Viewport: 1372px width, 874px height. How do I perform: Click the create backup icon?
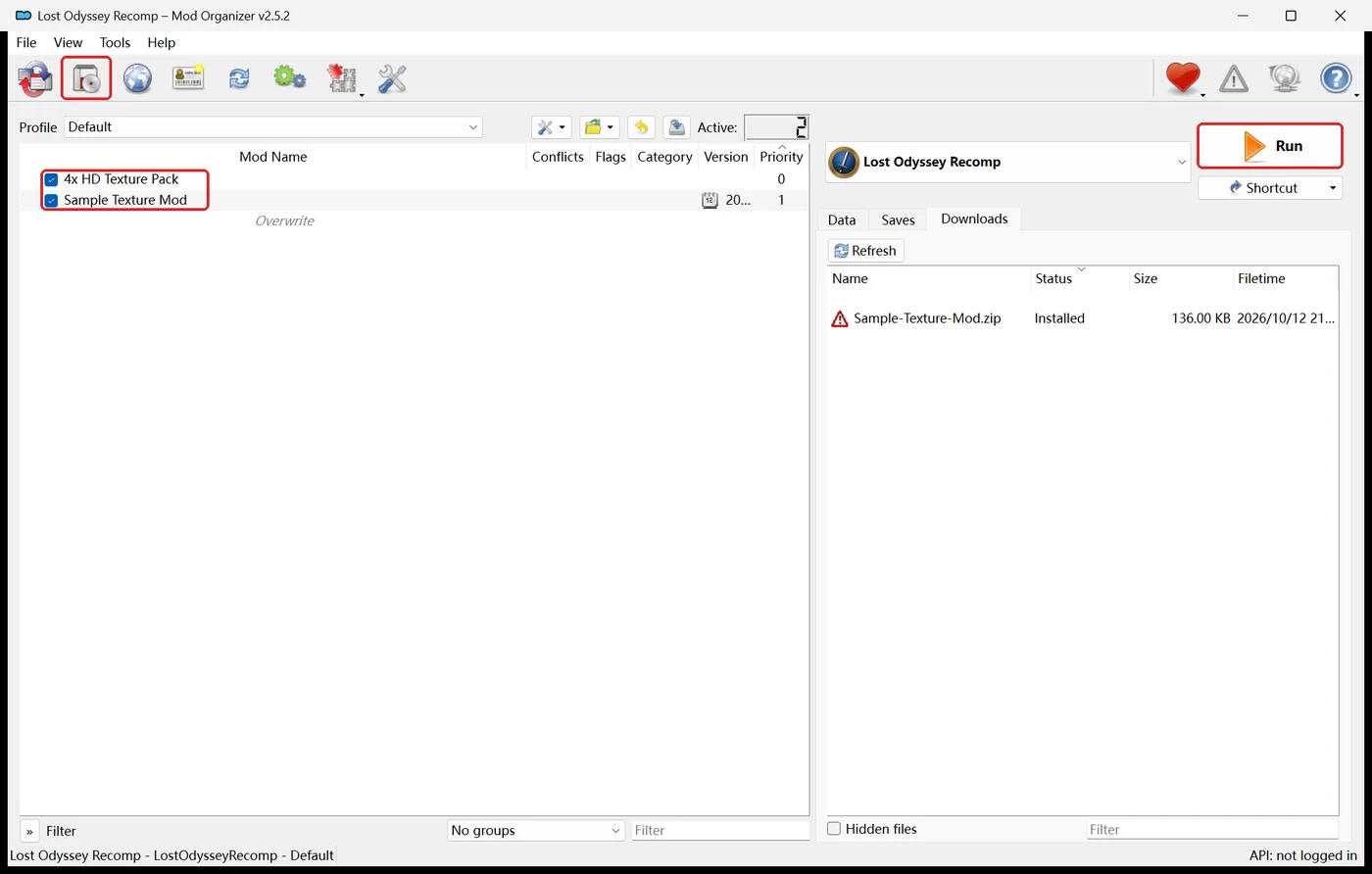point(676,127)
